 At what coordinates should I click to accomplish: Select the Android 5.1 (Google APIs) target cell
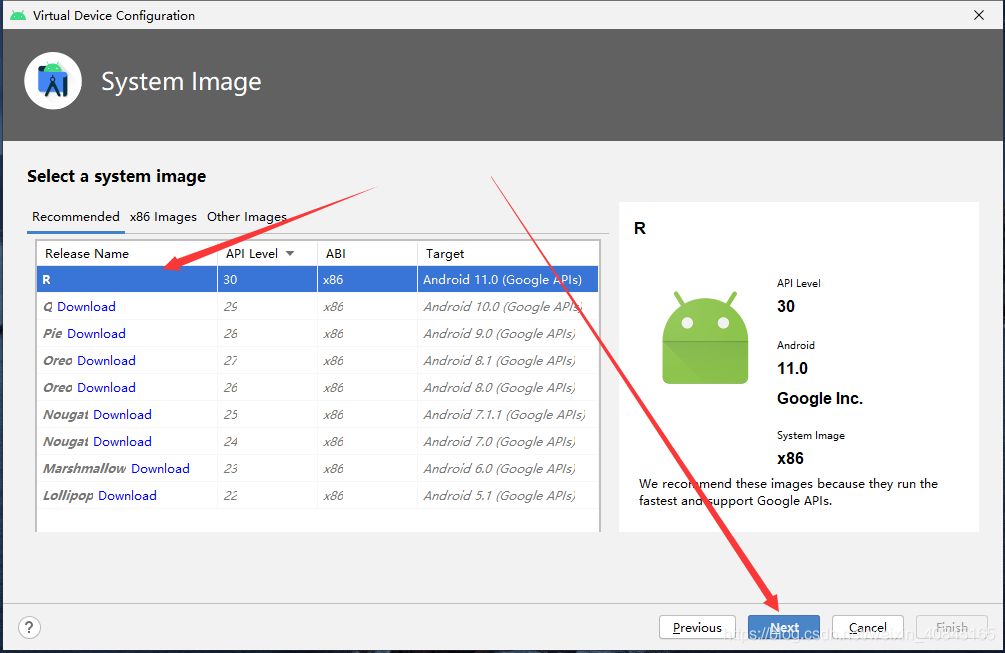[508, 495]
